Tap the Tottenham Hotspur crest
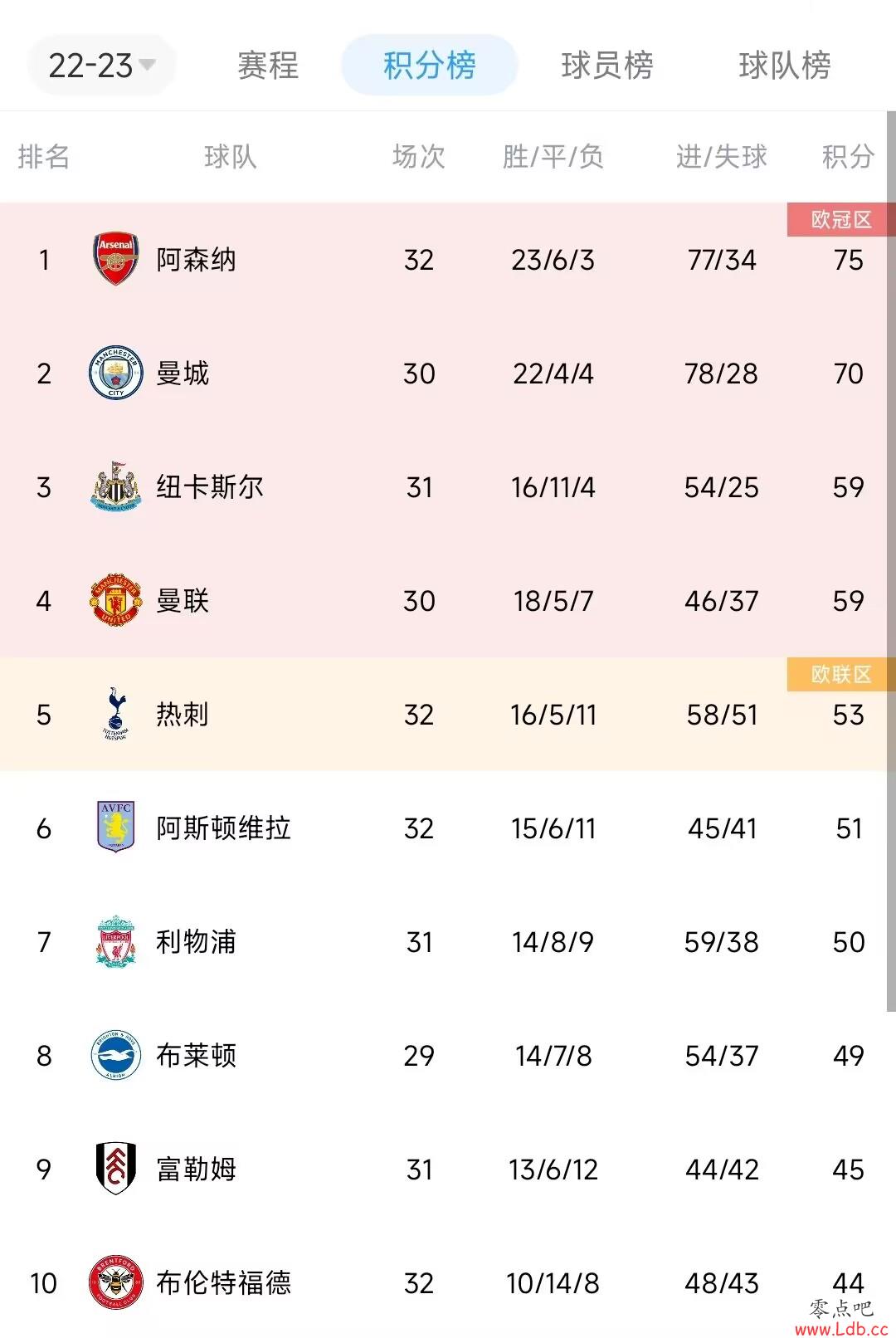 coord(115,714)
